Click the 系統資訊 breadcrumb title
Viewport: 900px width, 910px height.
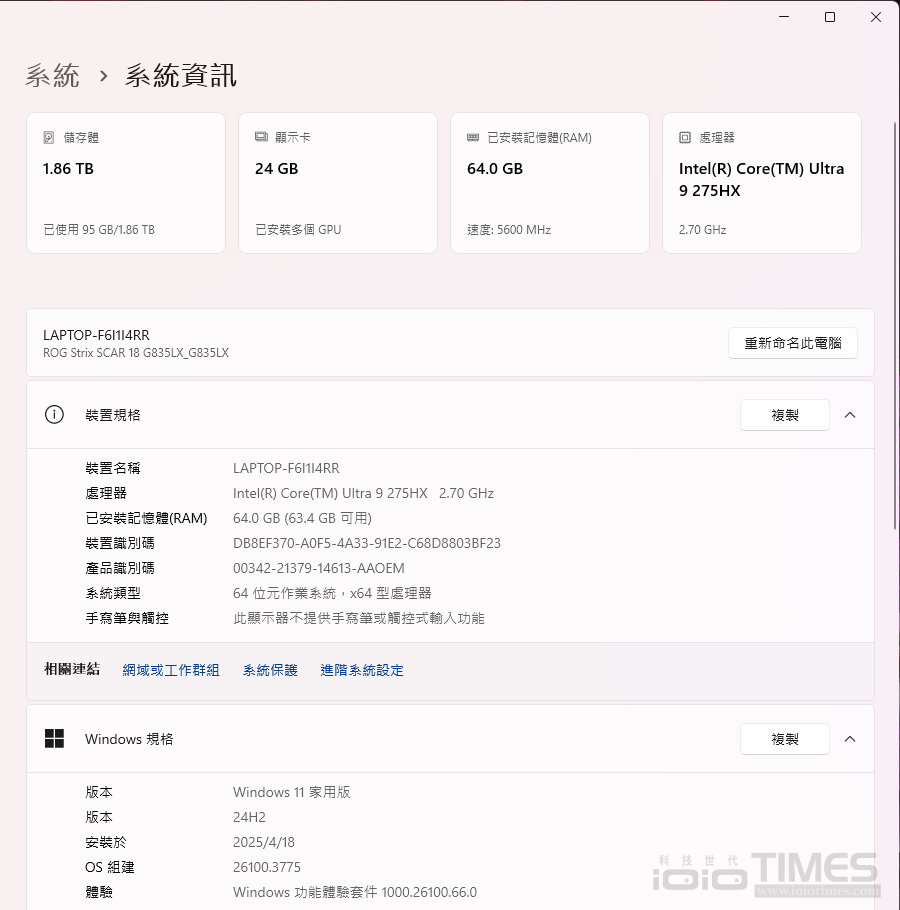pos(180,76)
